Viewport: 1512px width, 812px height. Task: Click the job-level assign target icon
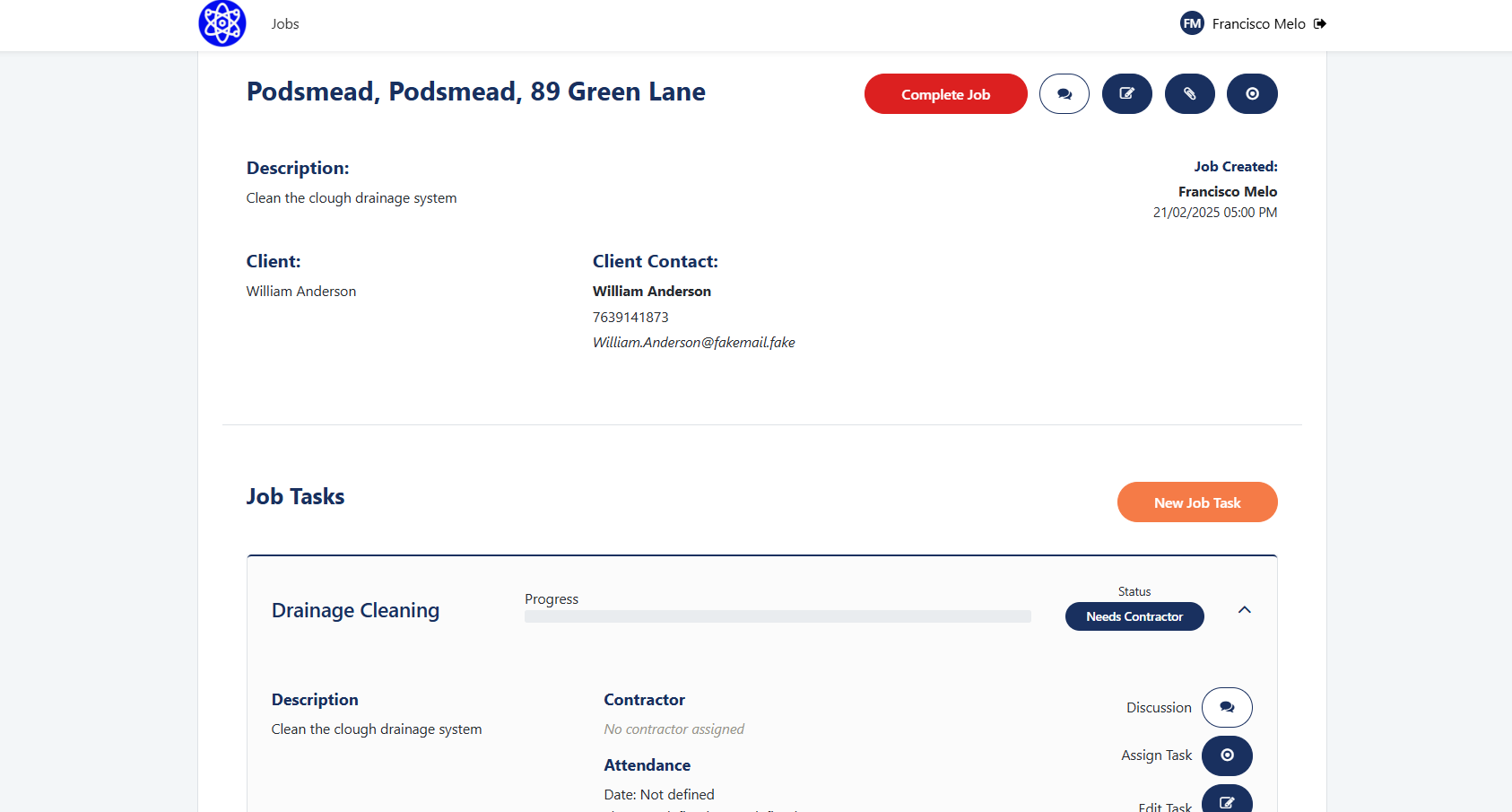[x=1252, y=94]
